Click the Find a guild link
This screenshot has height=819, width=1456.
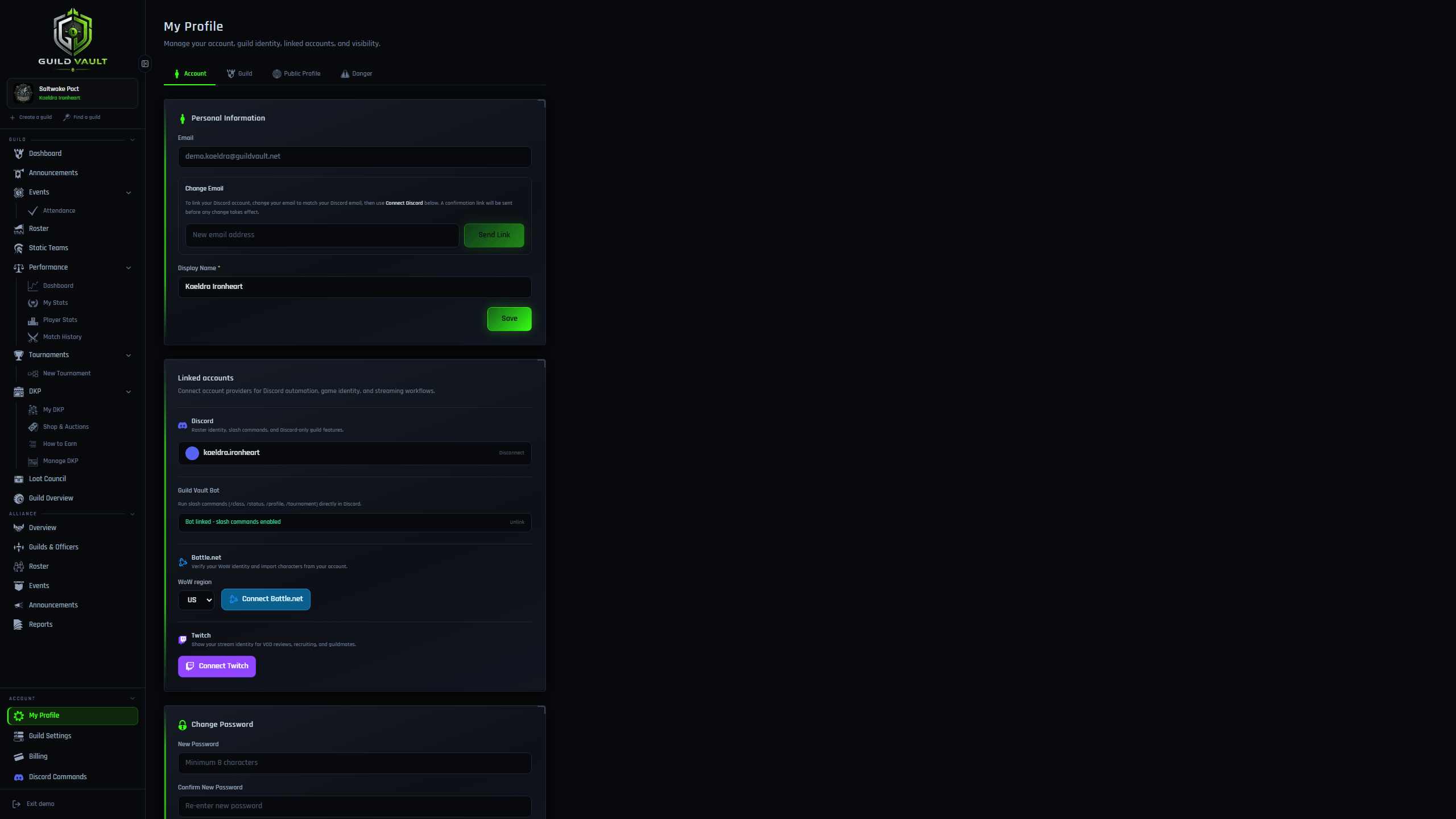(82, 117)
